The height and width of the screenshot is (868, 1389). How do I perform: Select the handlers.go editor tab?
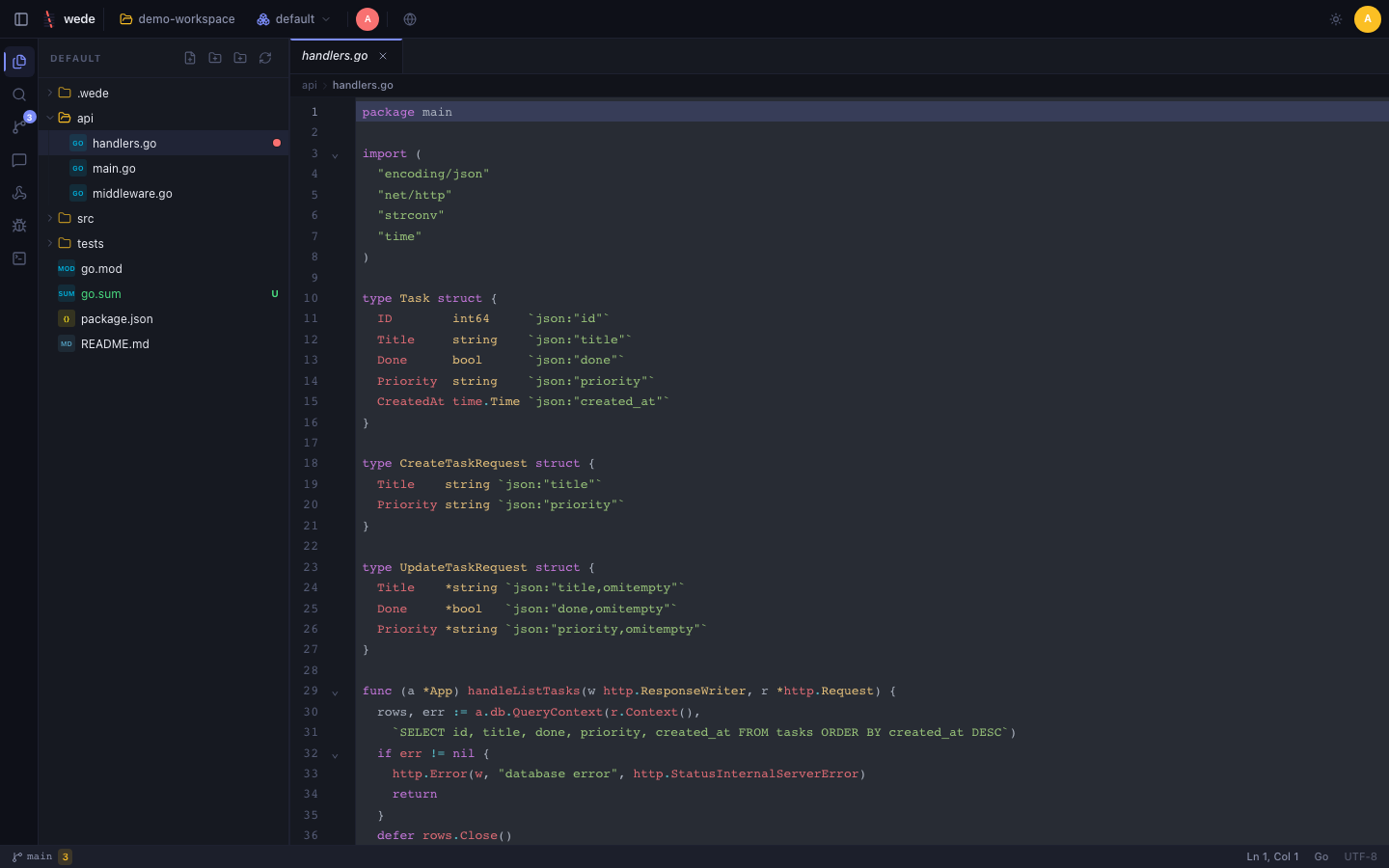(345, 56)
